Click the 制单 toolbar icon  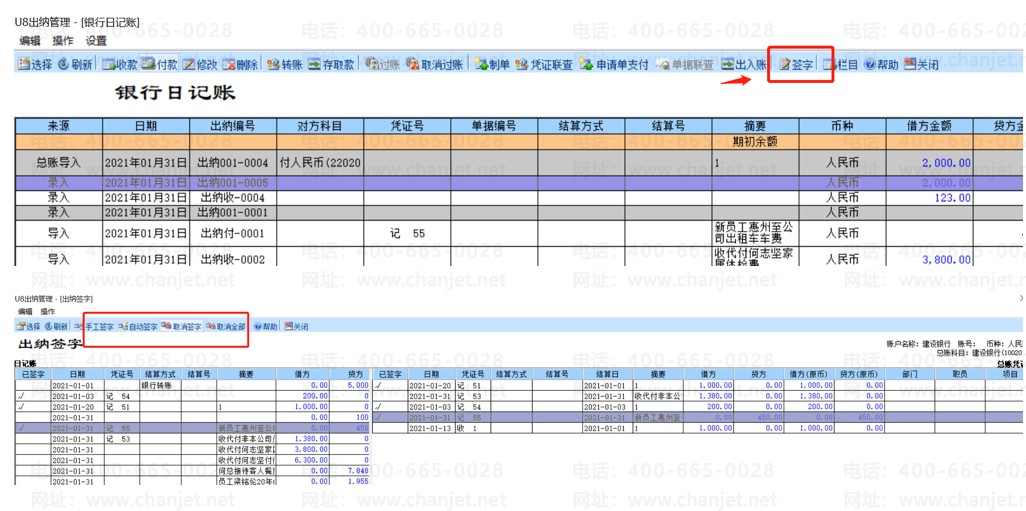492,65
